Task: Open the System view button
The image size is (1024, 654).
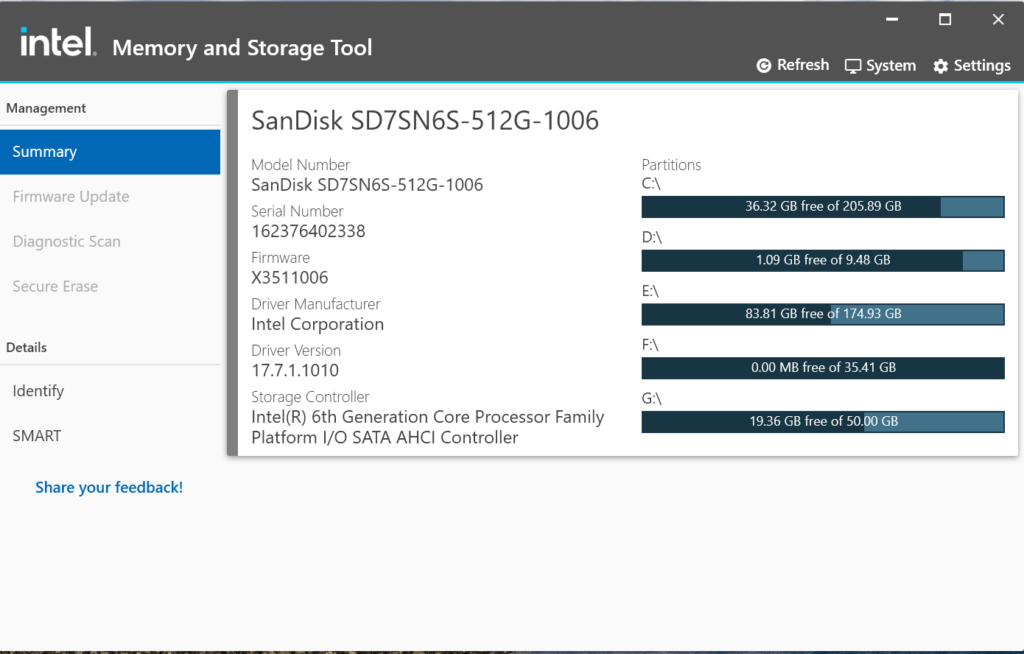Action: pos(880,66)
